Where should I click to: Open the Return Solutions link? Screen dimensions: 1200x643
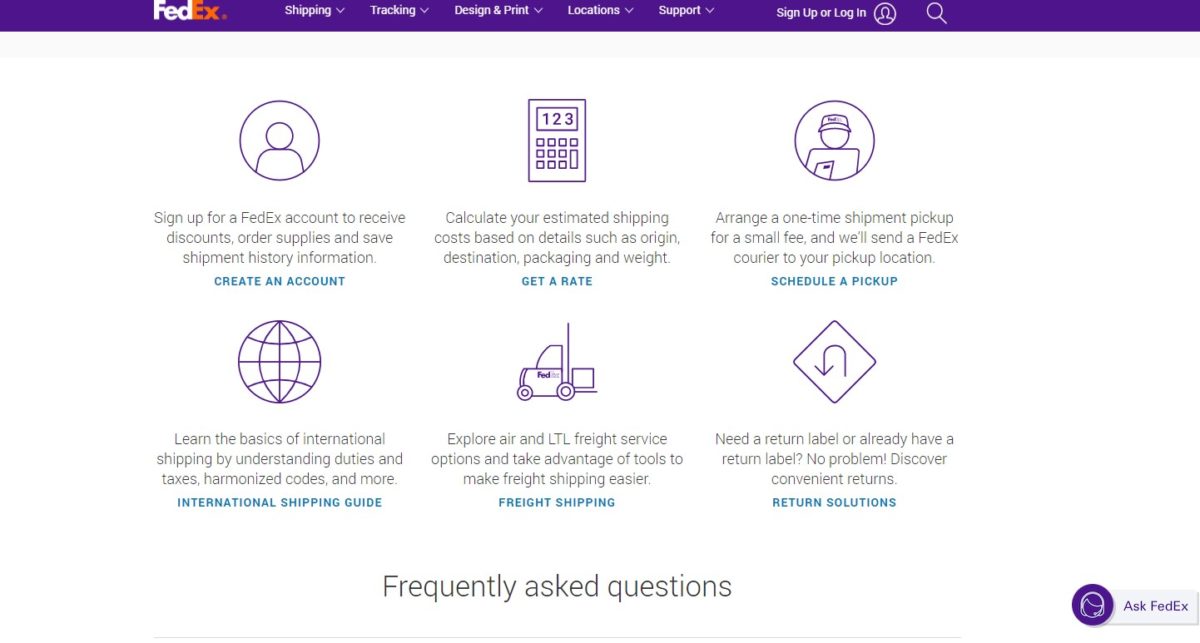coord(834,503)
